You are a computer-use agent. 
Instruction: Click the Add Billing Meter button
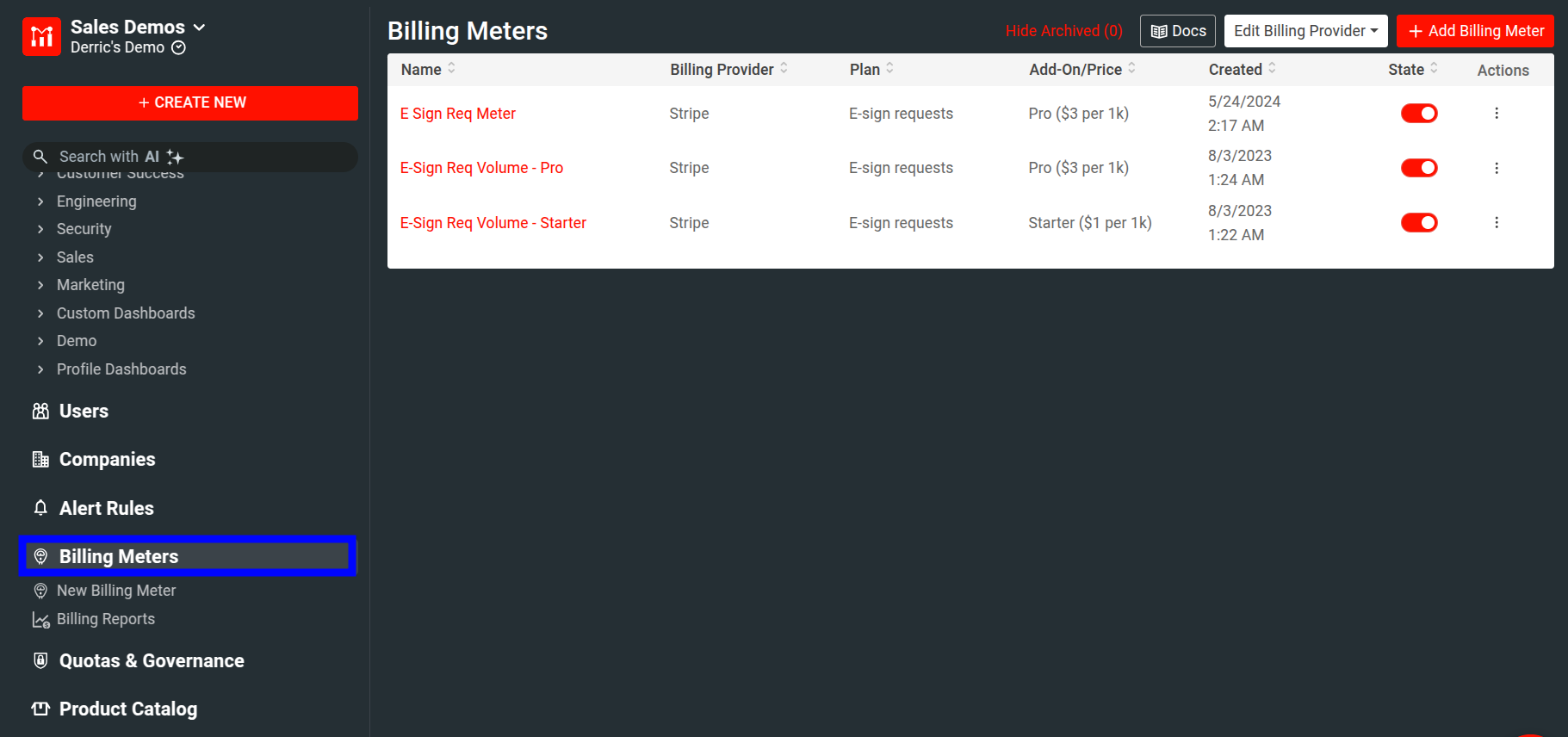(1475, 30)
